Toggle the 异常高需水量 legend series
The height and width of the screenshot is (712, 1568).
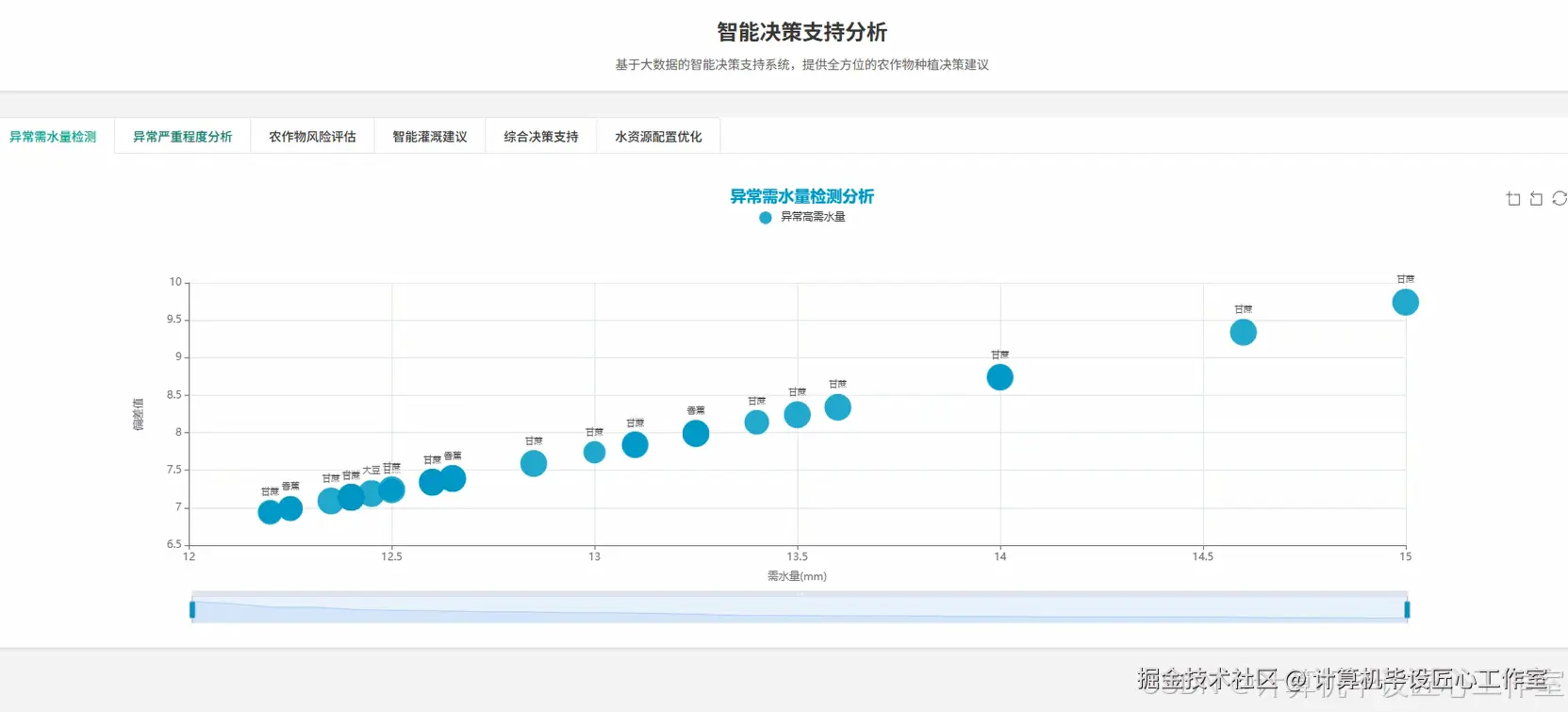point(802,217)
